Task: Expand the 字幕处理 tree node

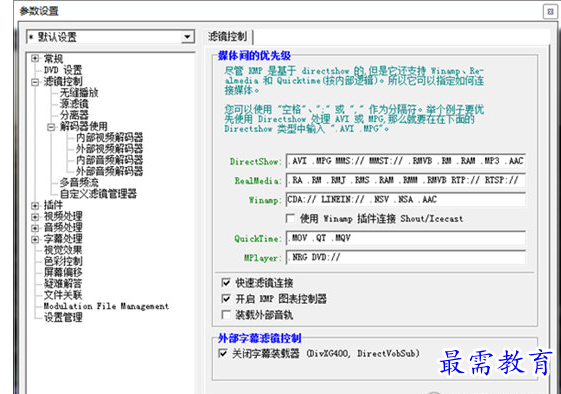Action: (x=35, y=239)
